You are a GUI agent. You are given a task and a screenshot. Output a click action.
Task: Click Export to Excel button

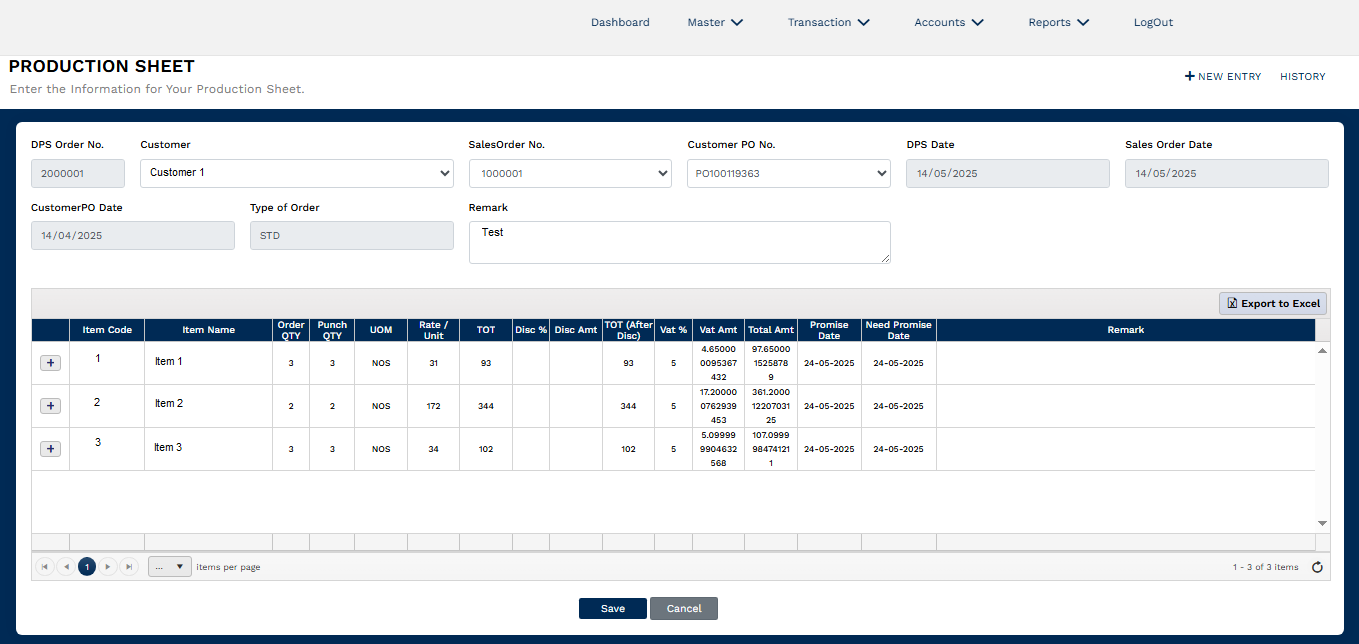(x=1273, y=303)
